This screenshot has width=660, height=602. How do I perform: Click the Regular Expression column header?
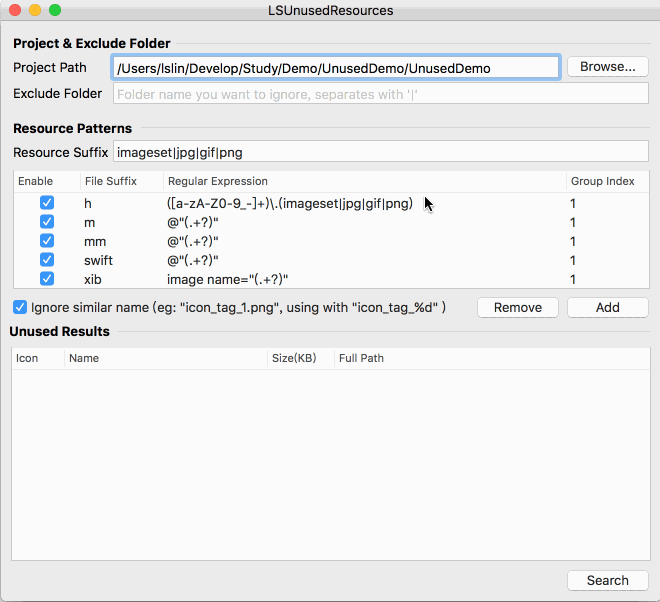218,181
